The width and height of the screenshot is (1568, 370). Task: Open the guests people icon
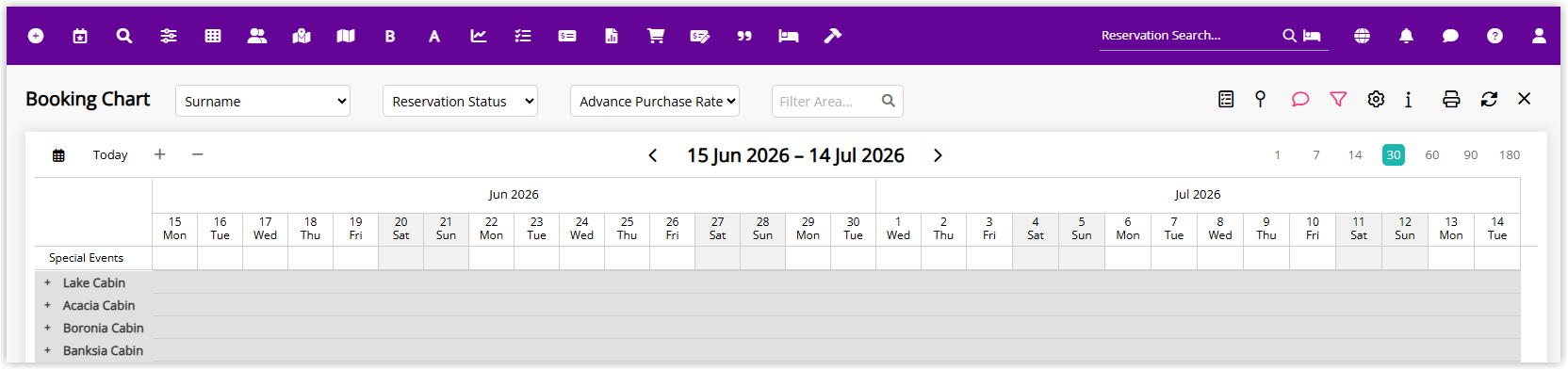(257, 36)
